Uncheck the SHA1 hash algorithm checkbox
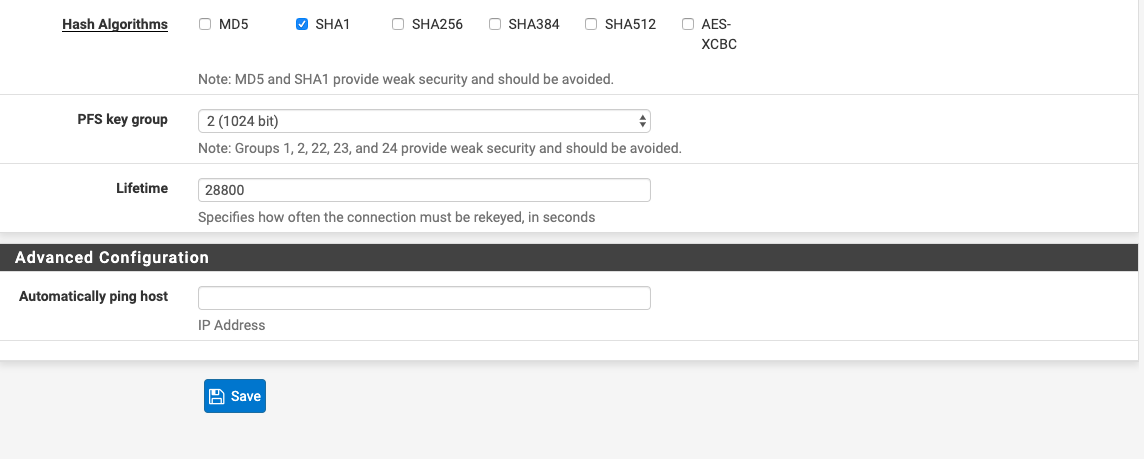 (301, 24)
